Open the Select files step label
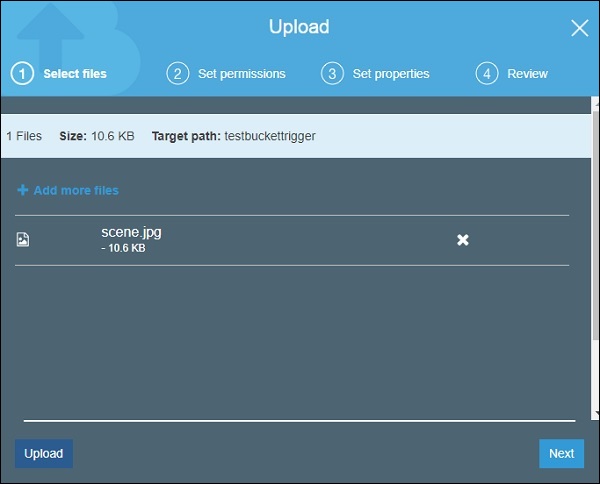The height and width of the screenshot is (484, 600). (75, 74)
